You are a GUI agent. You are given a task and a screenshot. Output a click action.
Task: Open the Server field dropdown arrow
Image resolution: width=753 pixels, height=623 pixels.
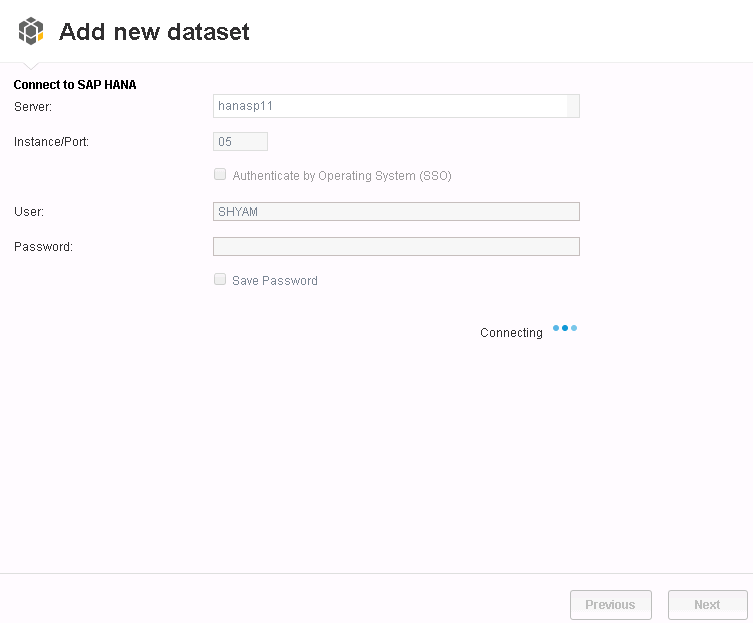(573, 106)
